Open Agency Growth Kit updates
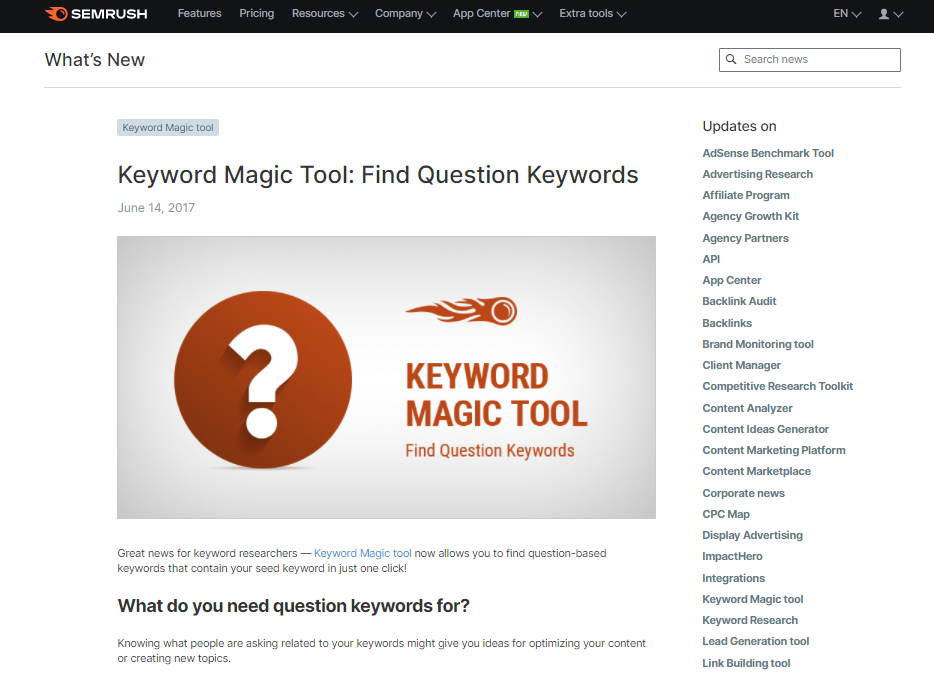Viewport: 934px width, 678px height. click(751, 216)
